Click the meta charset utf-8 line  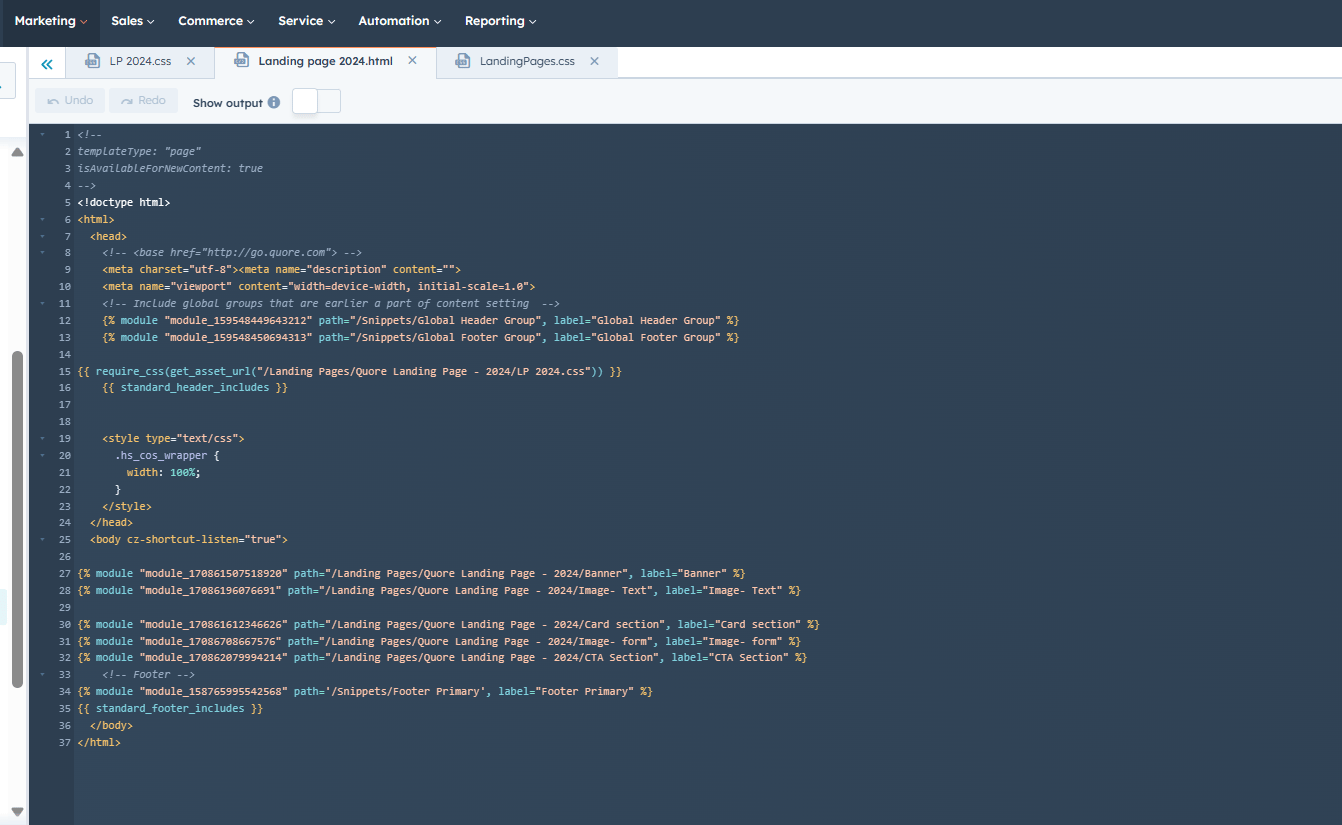281,269
